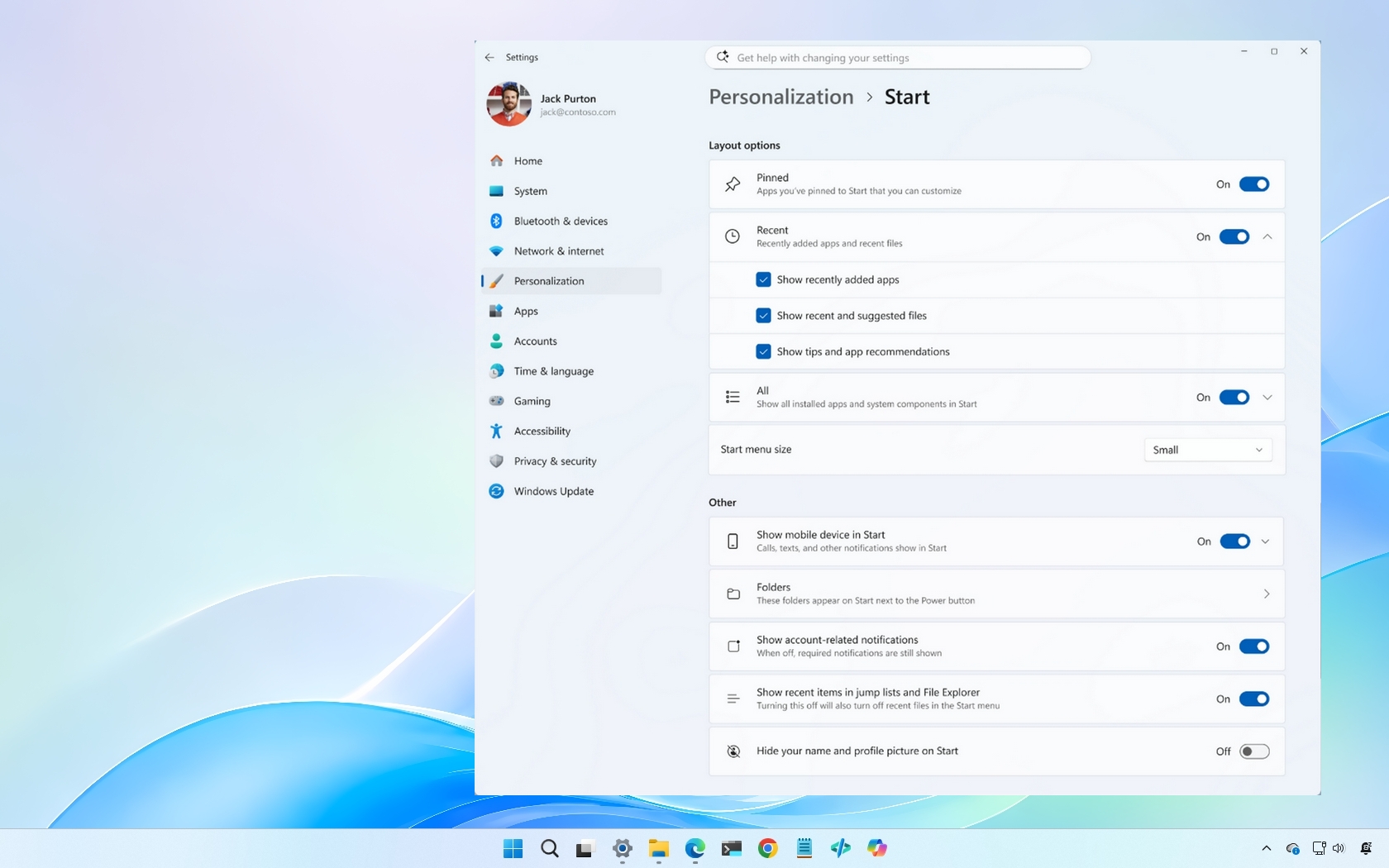Expand the All section chevron

1267,398
